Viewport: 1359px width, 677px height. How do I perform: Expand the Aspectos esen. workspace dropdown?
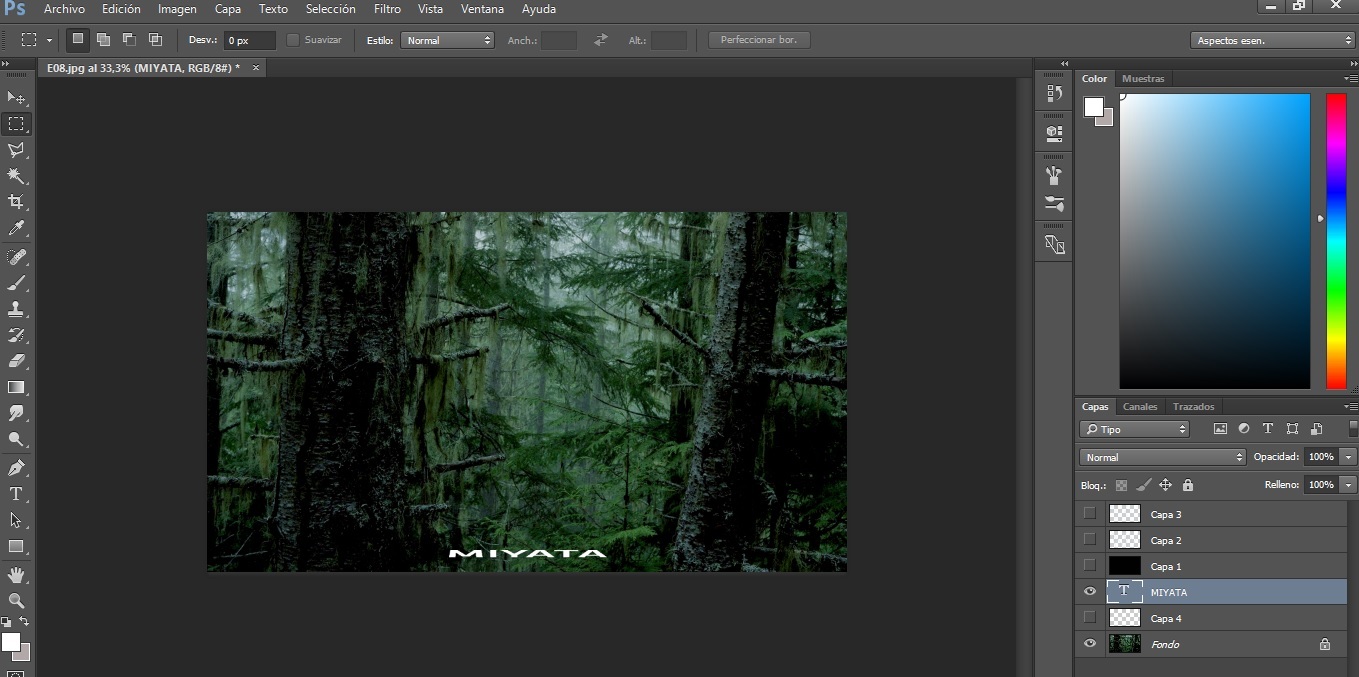(1272, 41)
